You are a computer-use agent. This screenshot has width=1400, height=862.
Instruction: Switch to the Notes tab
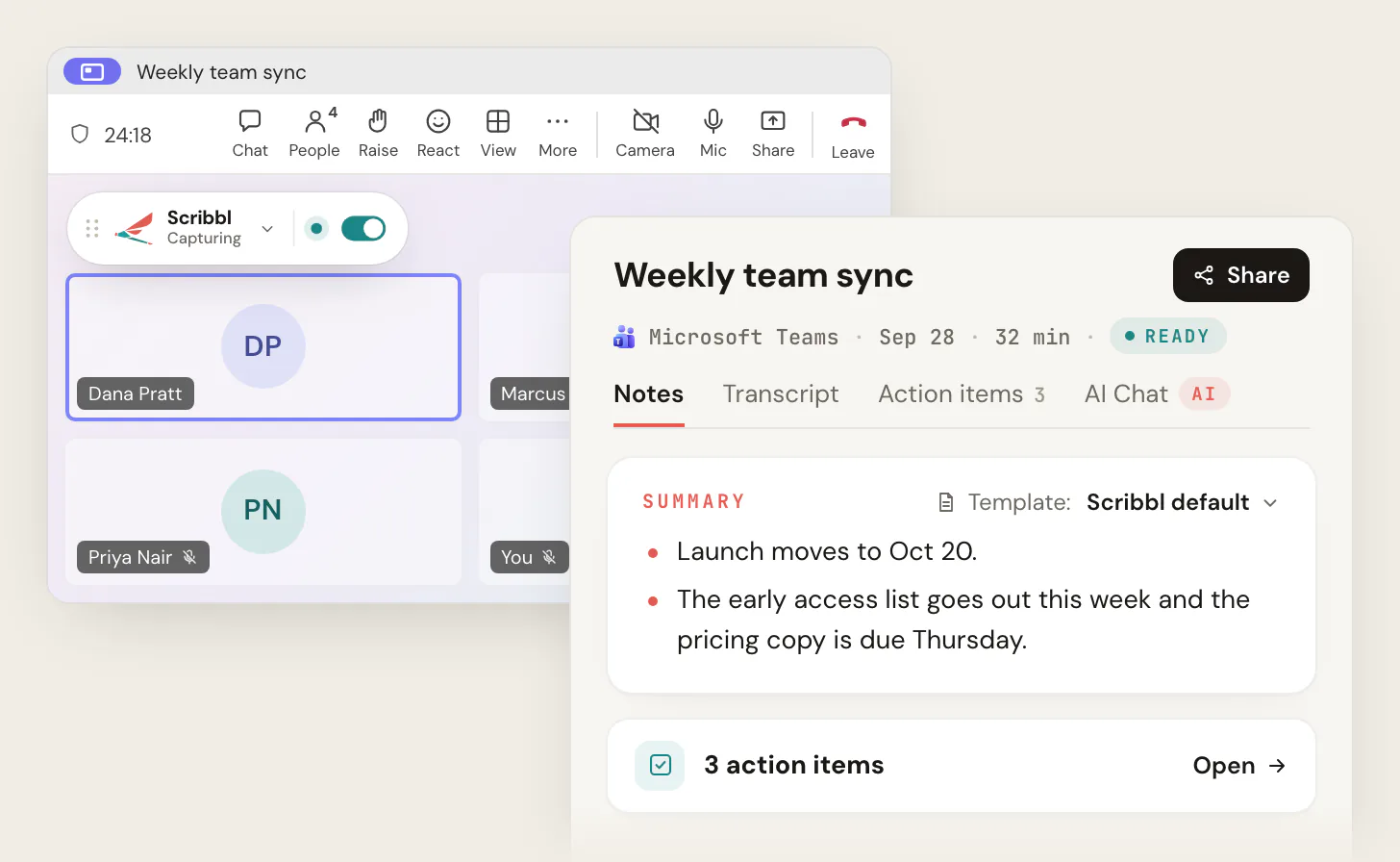[x=649, y=394]
